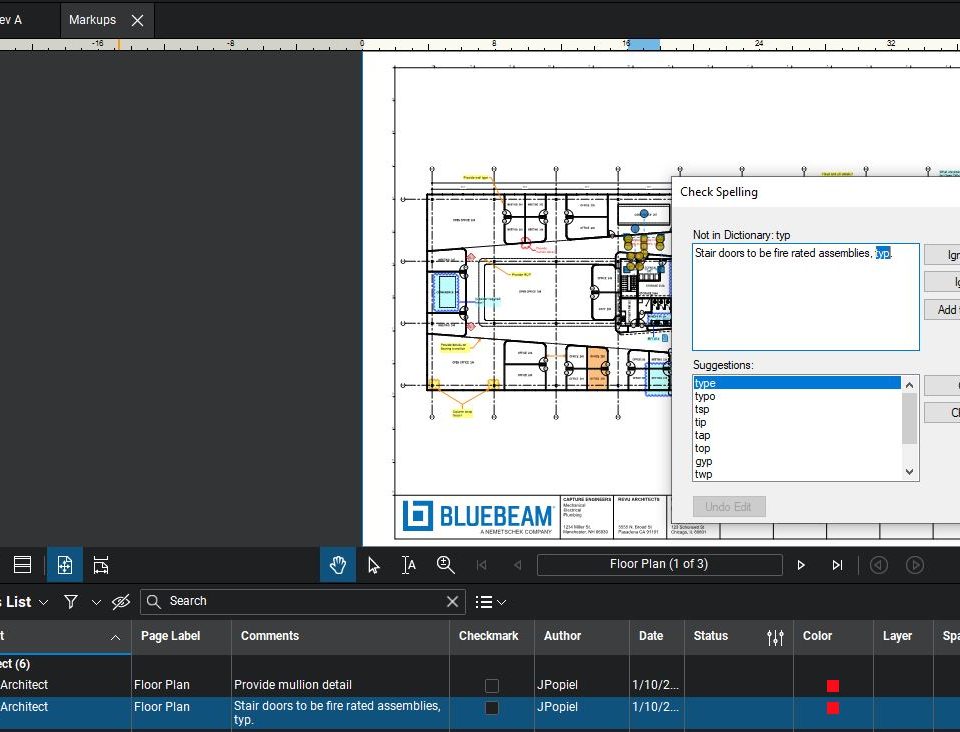Select suggestion 'gyp'
Screen dimensions: 960x732
(797, 461)
